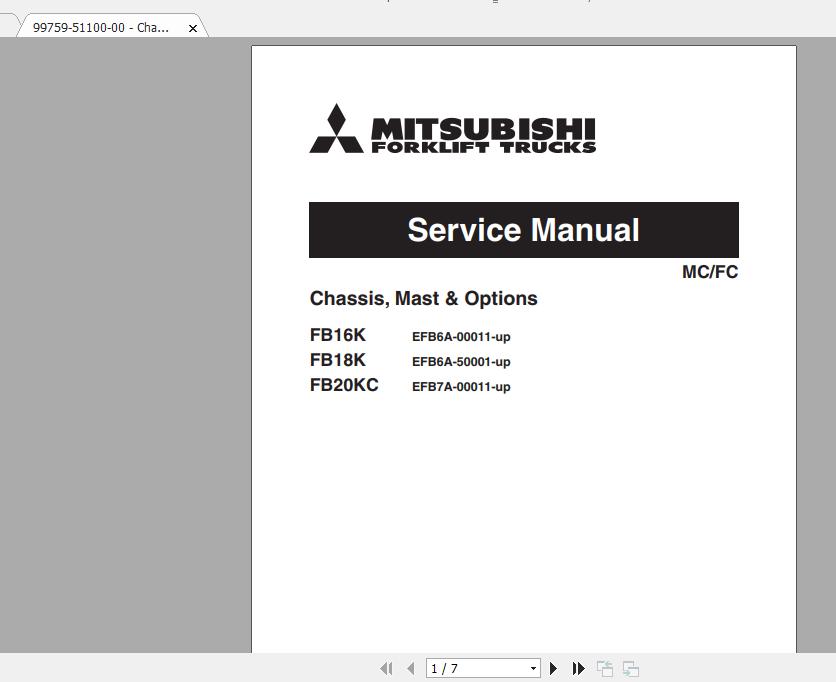Advance to the next page
The width and height of the screenshot is (836, 682).
(x=554, y=668)
